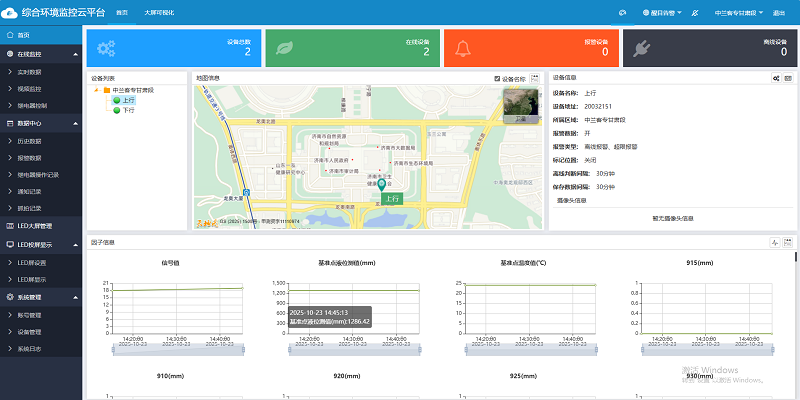
Task: Click the offline devices plug icon card
Action: click(x=641, y=48)
